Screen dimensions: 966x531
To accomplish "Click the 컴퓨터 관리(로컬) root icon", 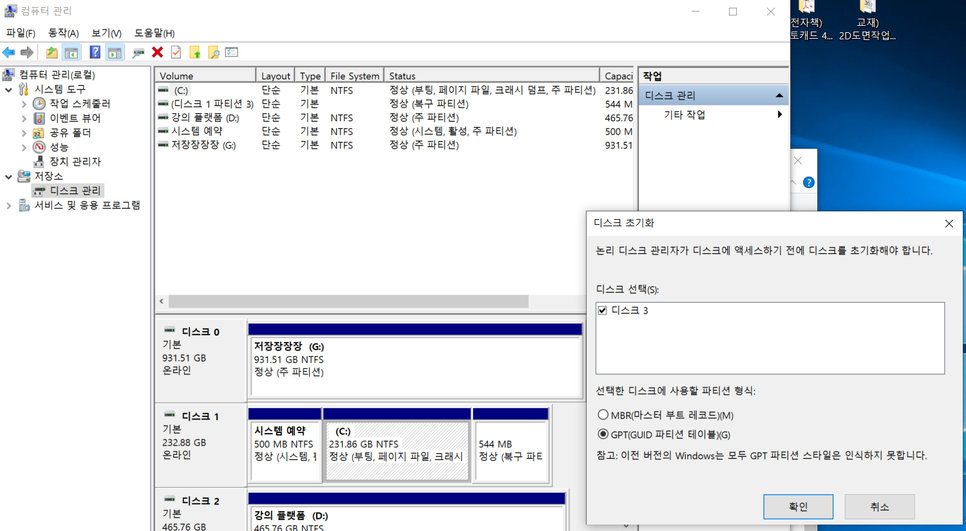I will coord(9,75).
